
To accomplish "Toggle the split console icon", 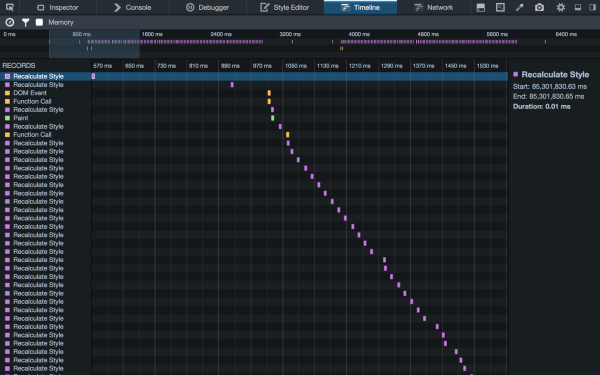I will click(x=481, y=7).
